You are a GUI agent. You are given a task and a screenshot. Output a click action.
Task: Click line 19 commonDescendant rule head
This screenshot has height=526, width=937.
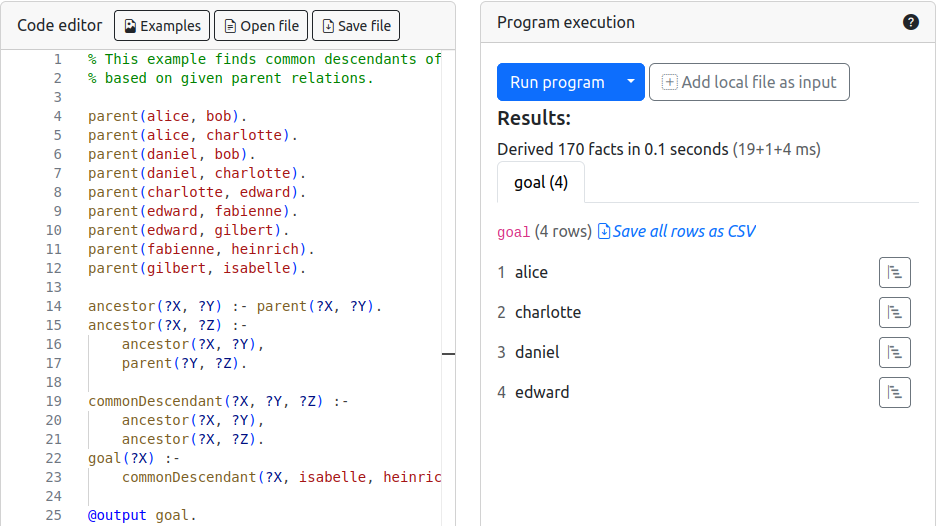click(x=218, y=401)
